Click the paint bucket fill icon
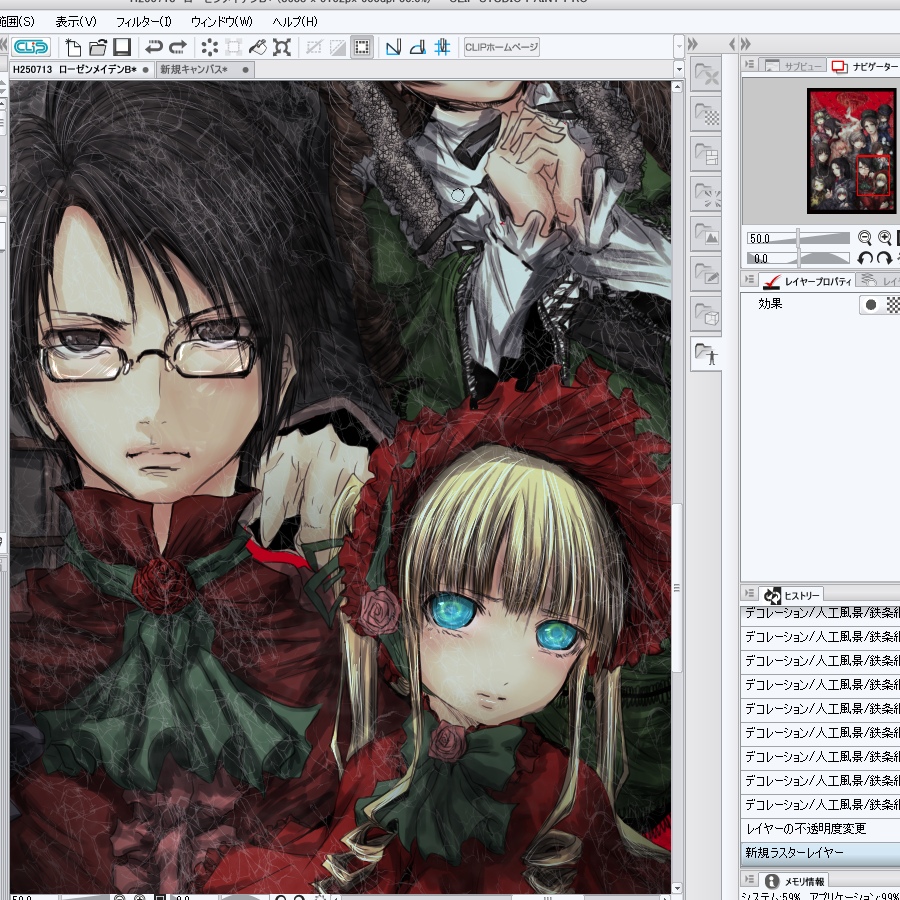The height and width of the screenshot is (900, 900). 258,47
